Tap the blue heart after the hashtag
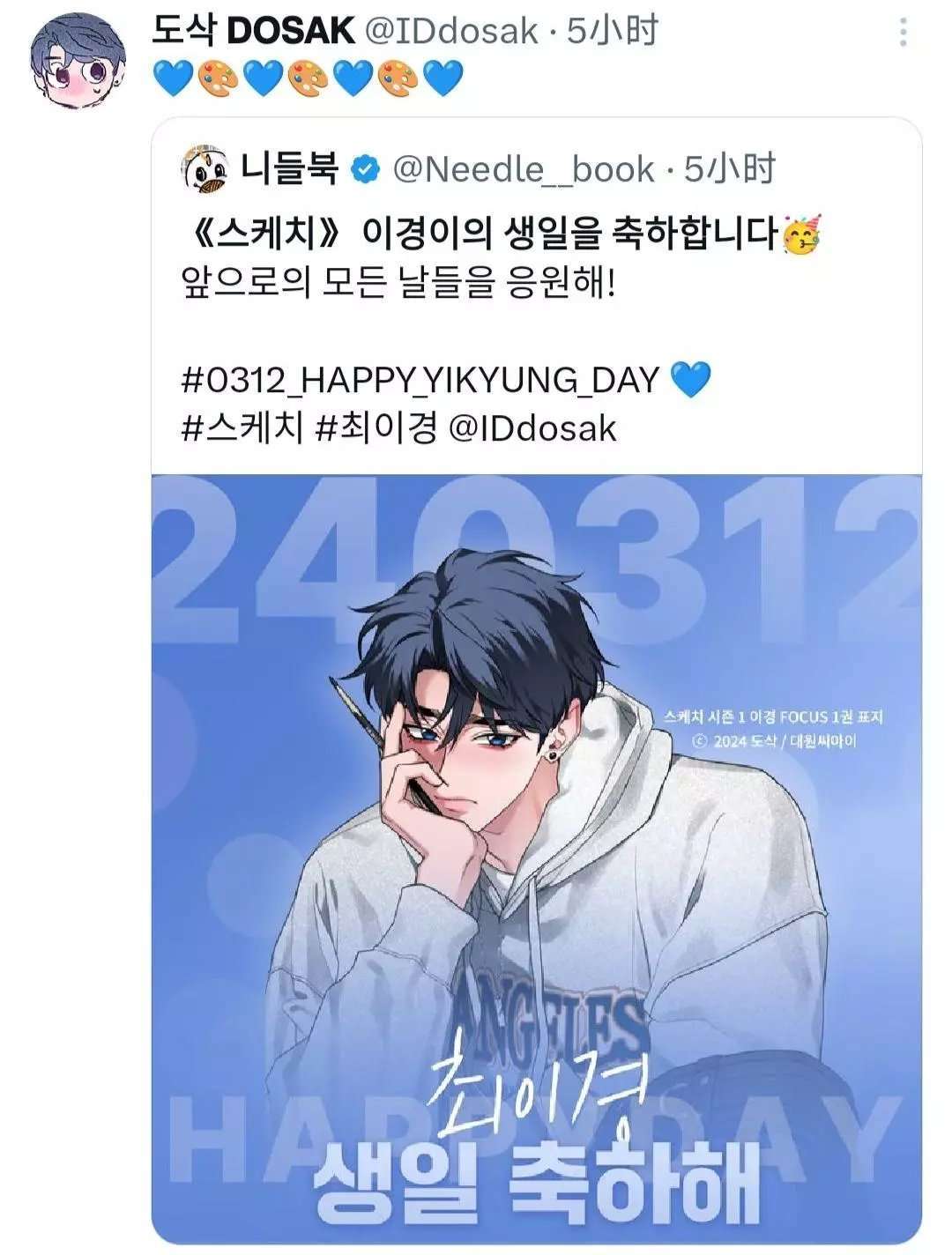Viewport: 952px width, 1255px height. pyautogui.click(x=690, y=381)
